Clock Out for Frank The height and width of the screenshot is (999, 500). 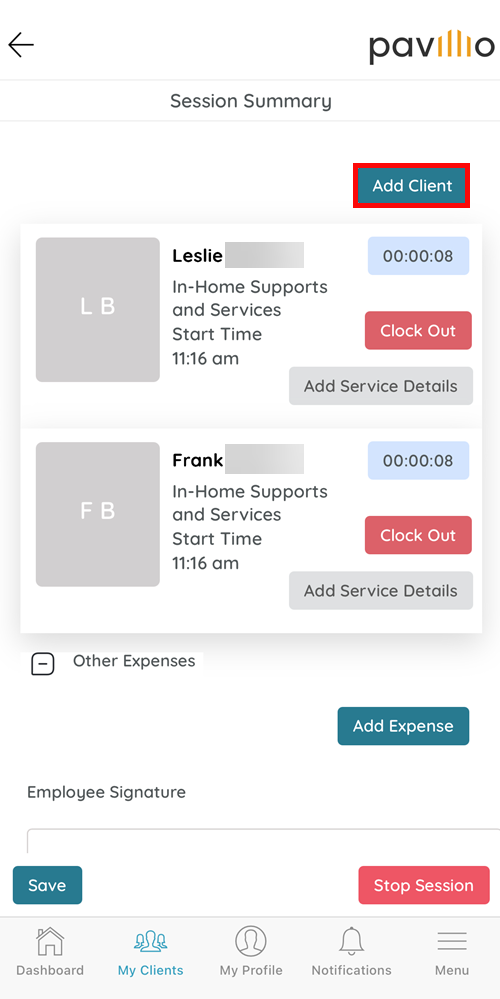[418, 535]
